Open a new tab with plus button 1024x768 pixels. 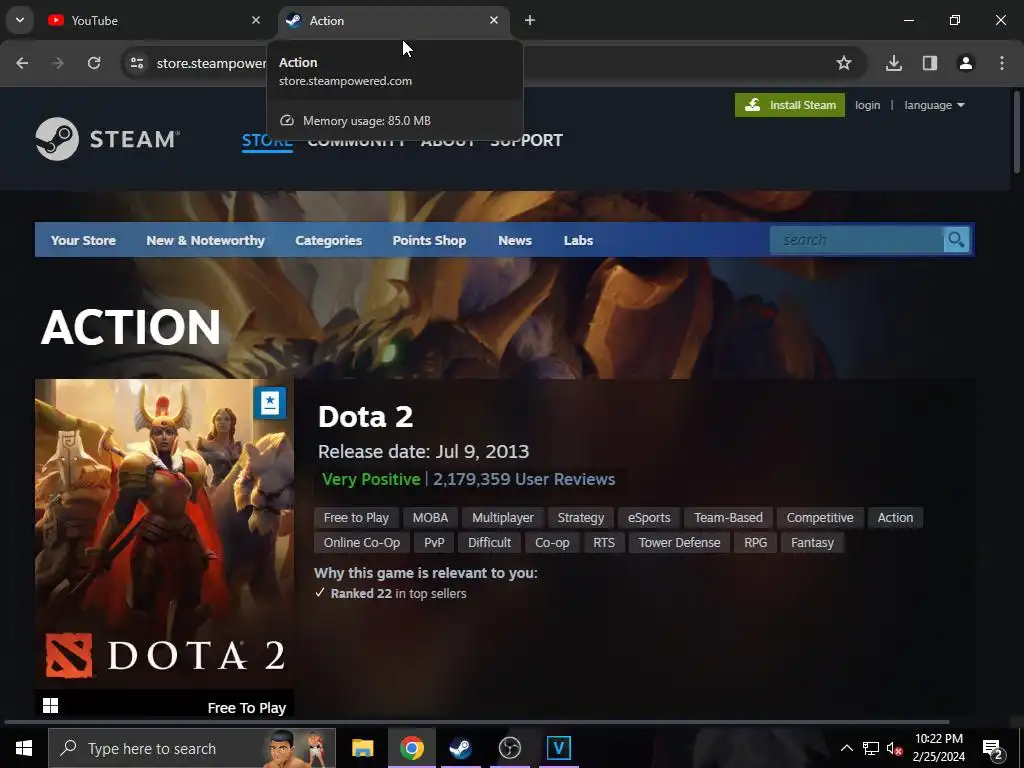530,20
